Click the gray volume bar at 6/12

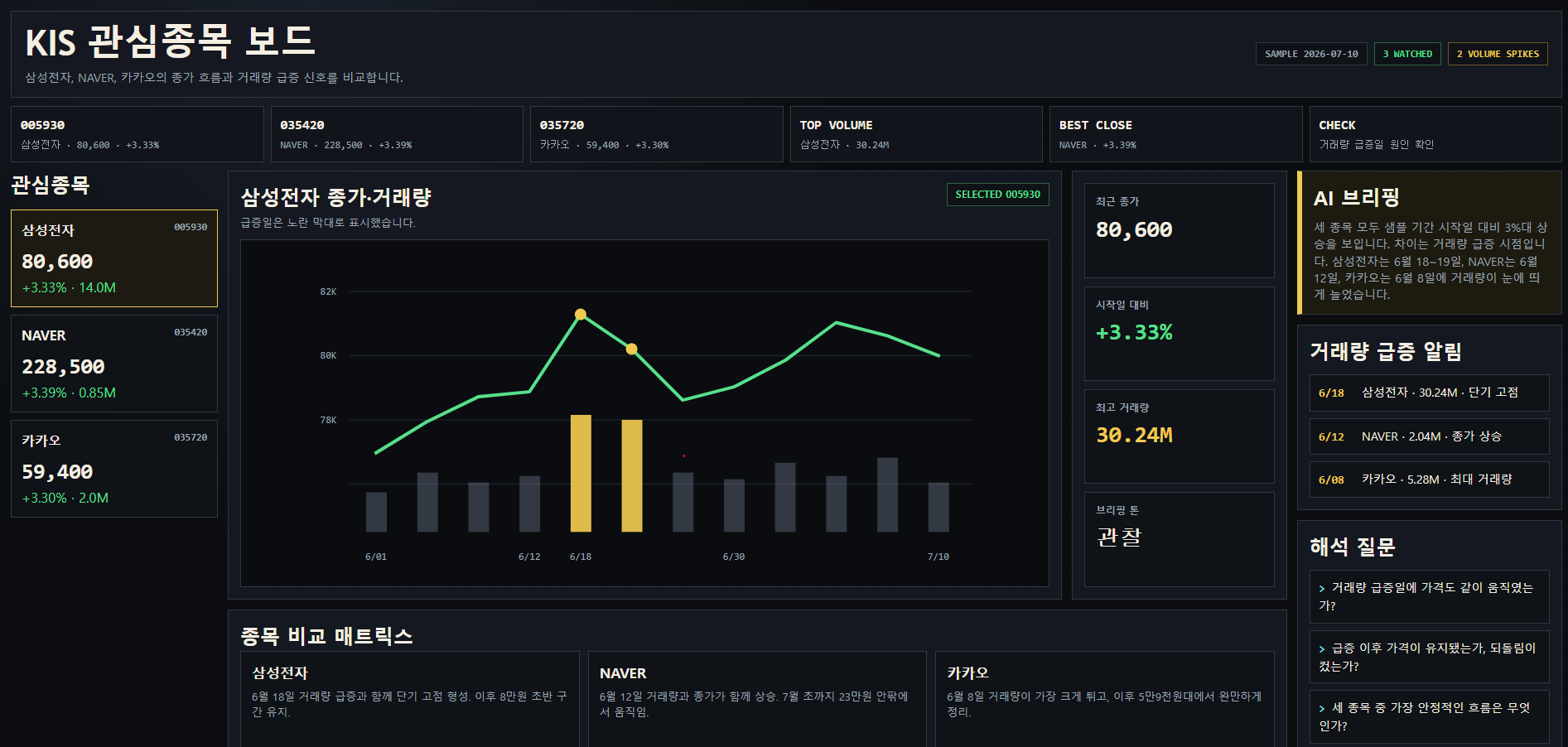pyautogui.click(x=529, y=504)
